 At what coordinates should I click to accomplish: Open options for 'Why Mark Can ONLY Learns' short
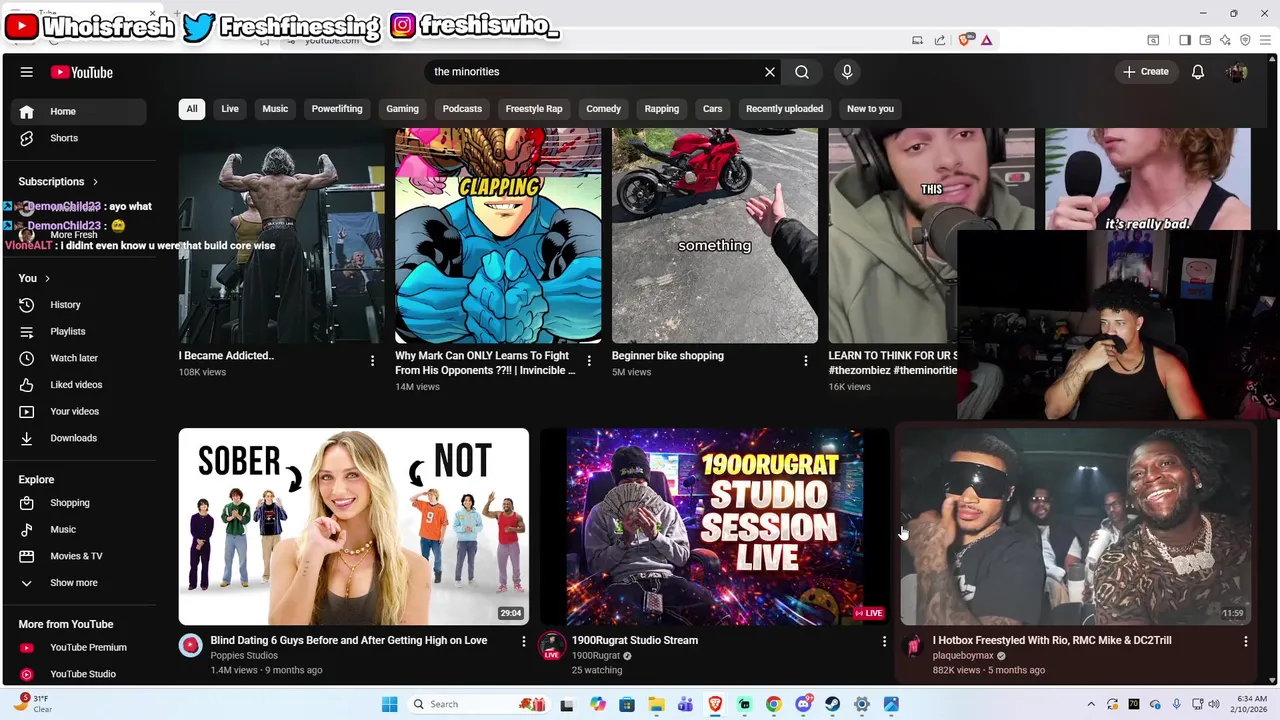pos(589,360)
